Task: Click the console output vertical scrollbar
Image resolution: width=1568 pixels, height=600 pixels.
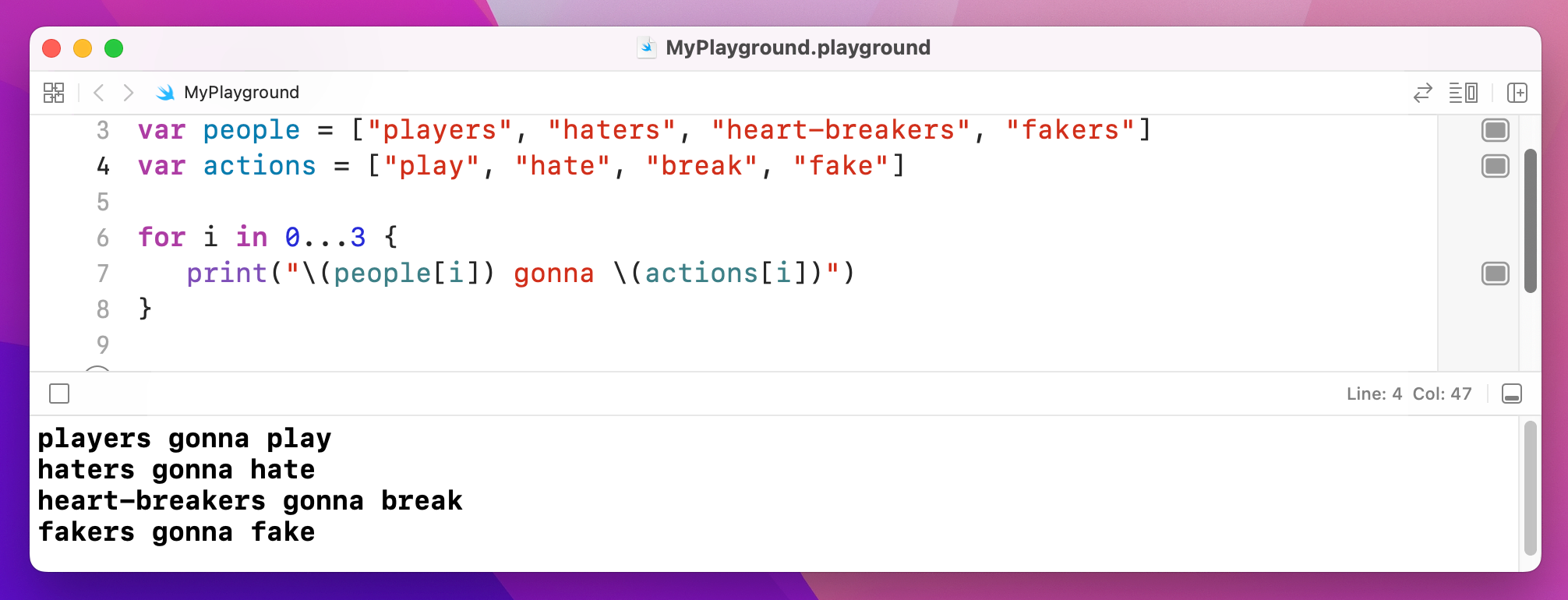Action: coord(1530,487)
